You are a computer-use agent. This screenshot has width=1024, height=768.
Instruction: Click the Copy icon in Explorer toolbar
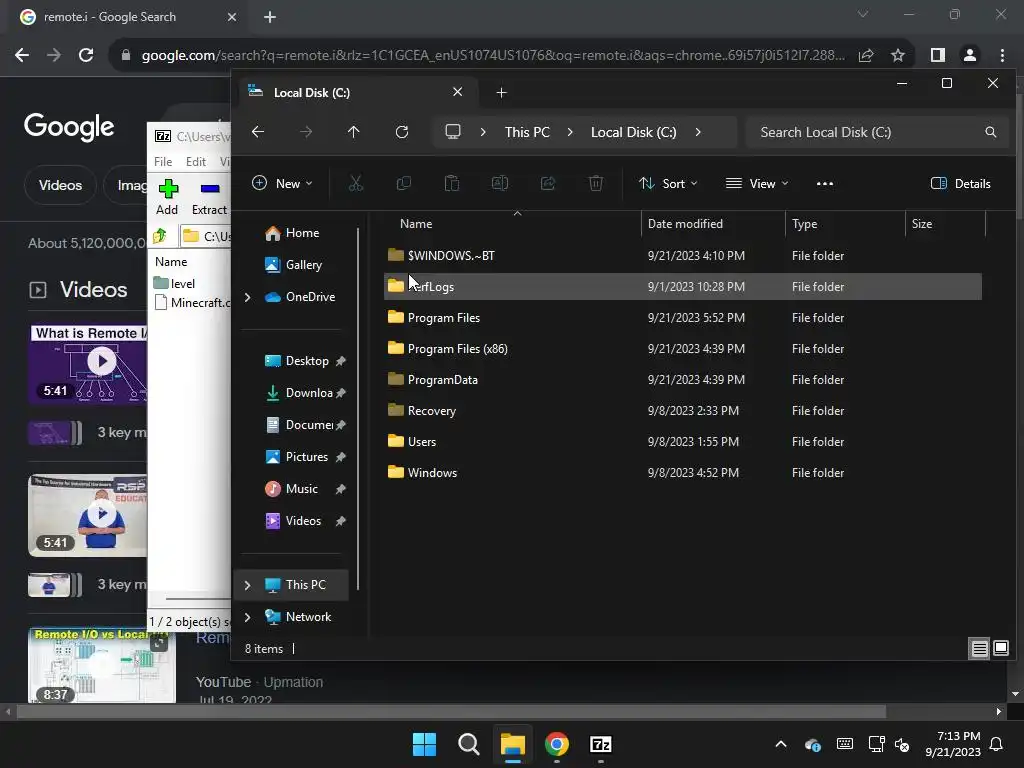(x=404, y=184)
